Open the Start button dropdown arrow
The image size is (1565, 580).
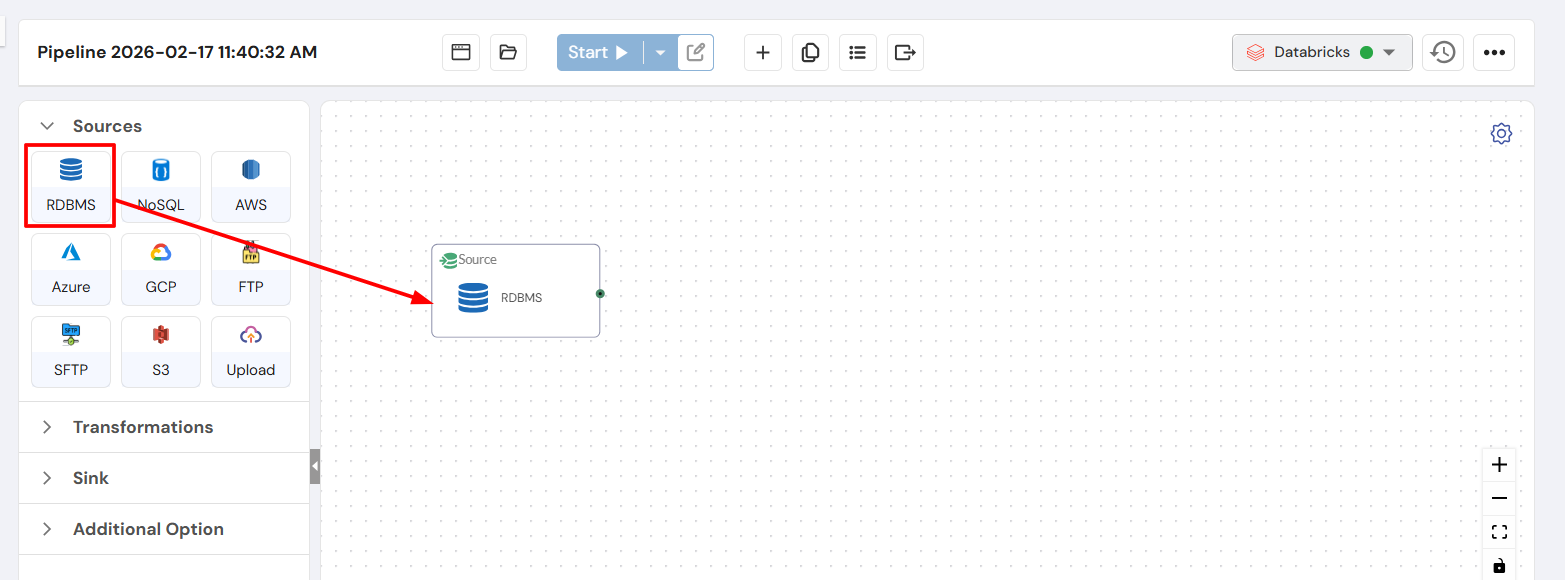coord(661,53)
